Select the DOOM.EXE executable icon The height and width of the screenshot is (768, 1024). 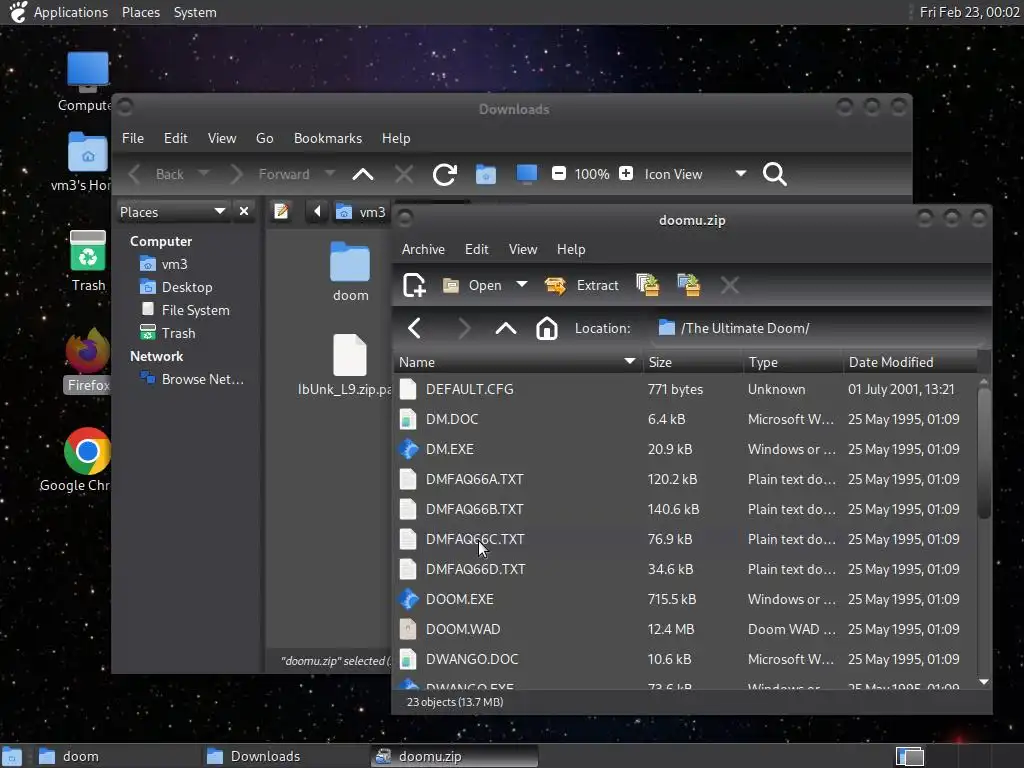pos(408,599)
